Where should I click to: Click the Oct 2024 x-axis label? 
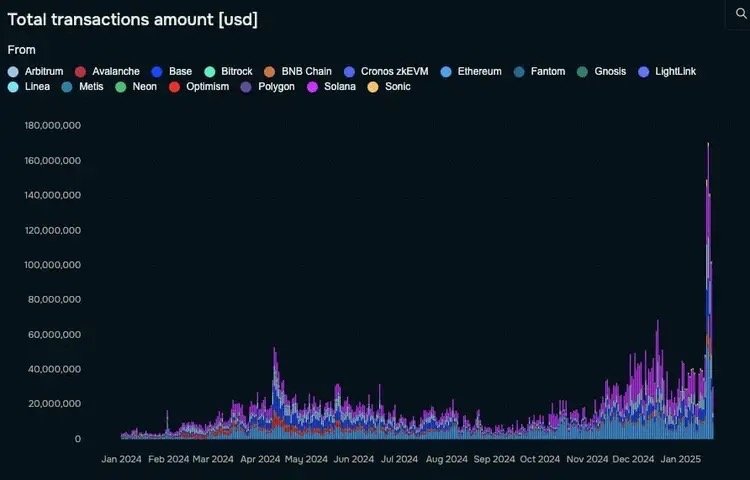pos(540,459)
